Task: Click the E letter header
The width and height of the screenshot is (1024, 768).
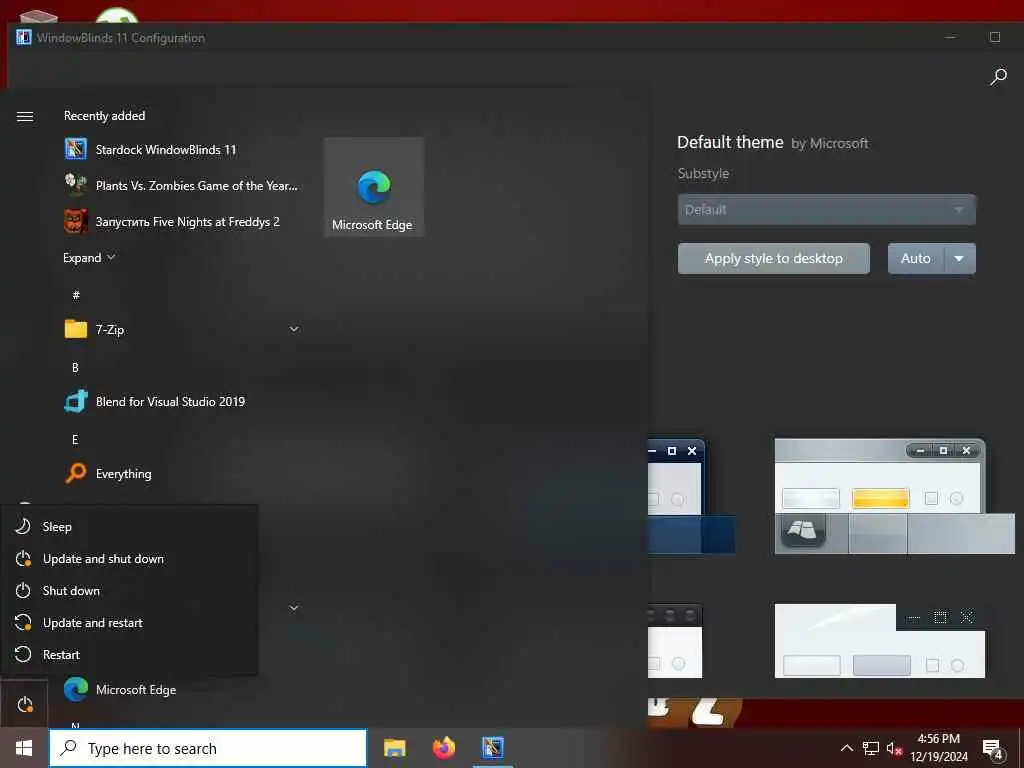Action: pos(75,440)
